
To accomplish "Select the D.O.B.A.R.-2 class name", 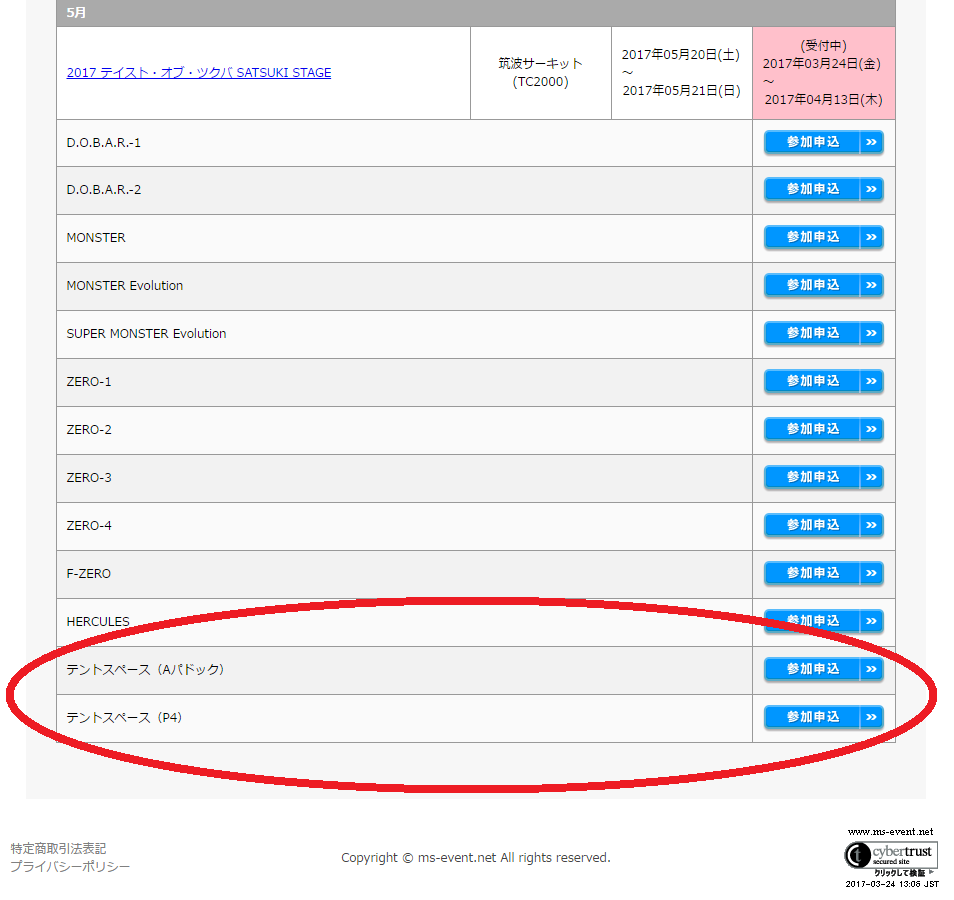I will coord(103,190).
